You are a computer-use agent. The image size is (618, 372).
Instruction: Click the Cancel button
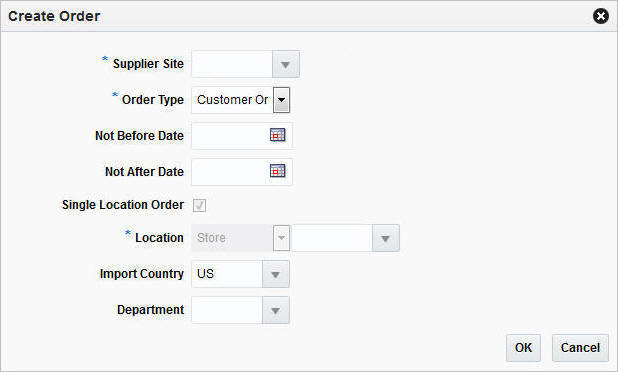(580, 348)
